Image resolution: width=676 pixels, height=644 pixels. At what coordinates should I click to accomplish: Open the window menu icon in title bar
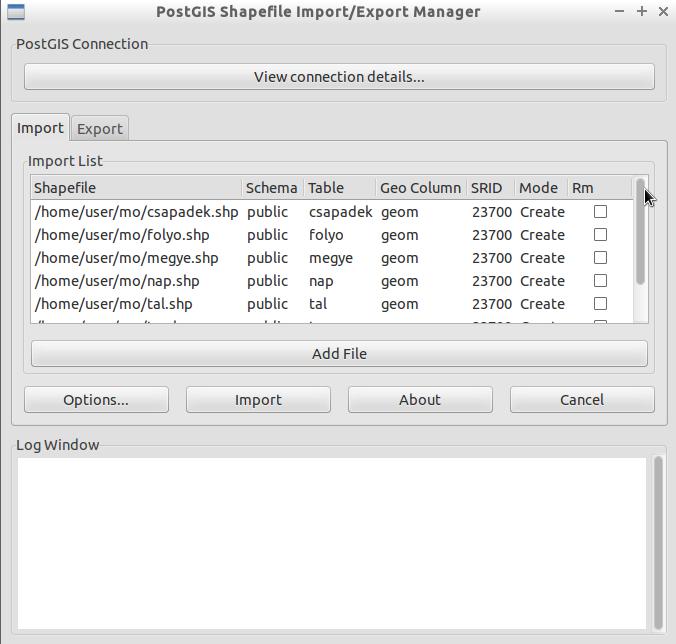click(16, 12)
